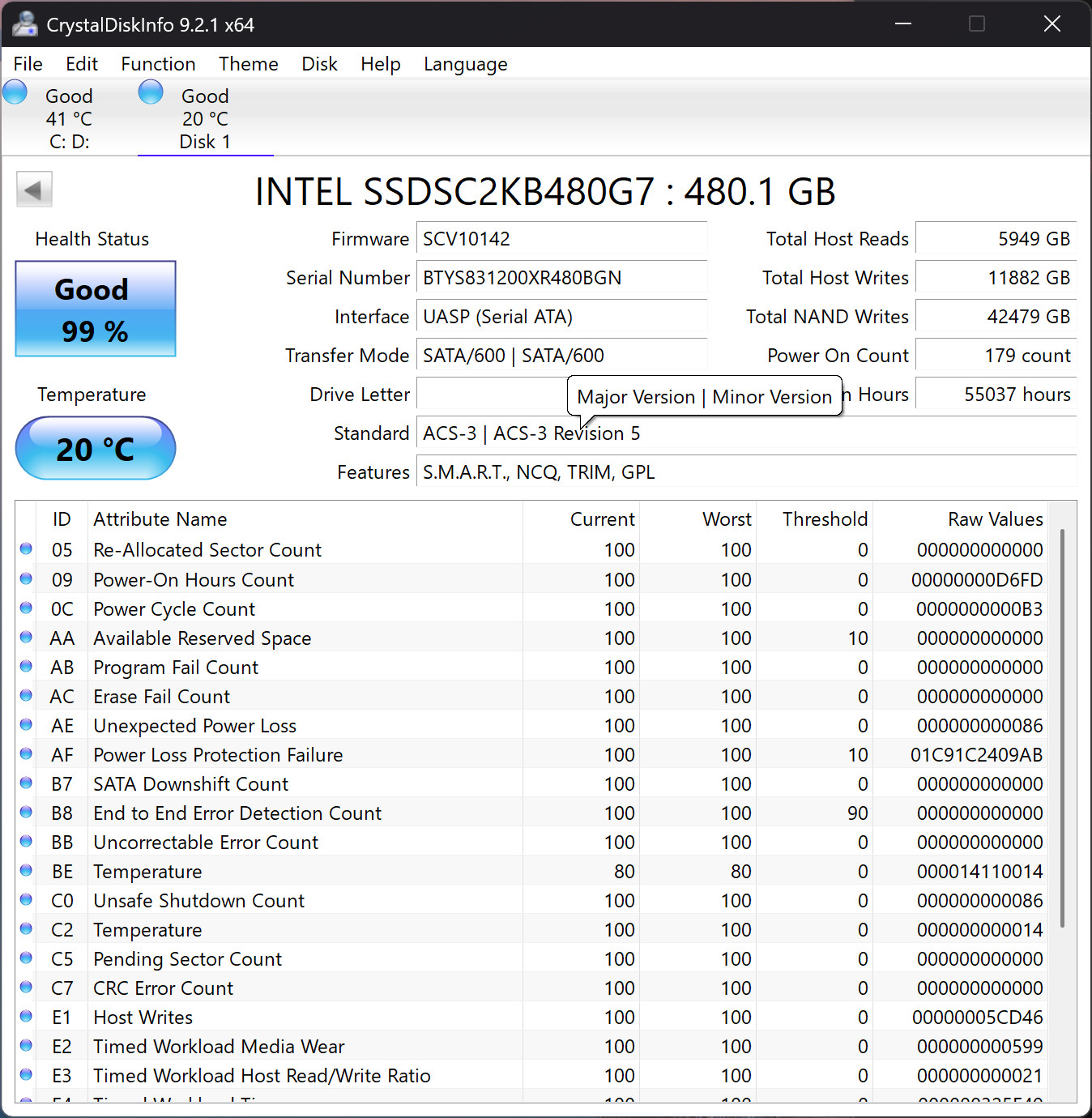The image size is (1092, 1118).
Task: Click threshold value 90 in End to End row
Action: (x=858, y=813)
